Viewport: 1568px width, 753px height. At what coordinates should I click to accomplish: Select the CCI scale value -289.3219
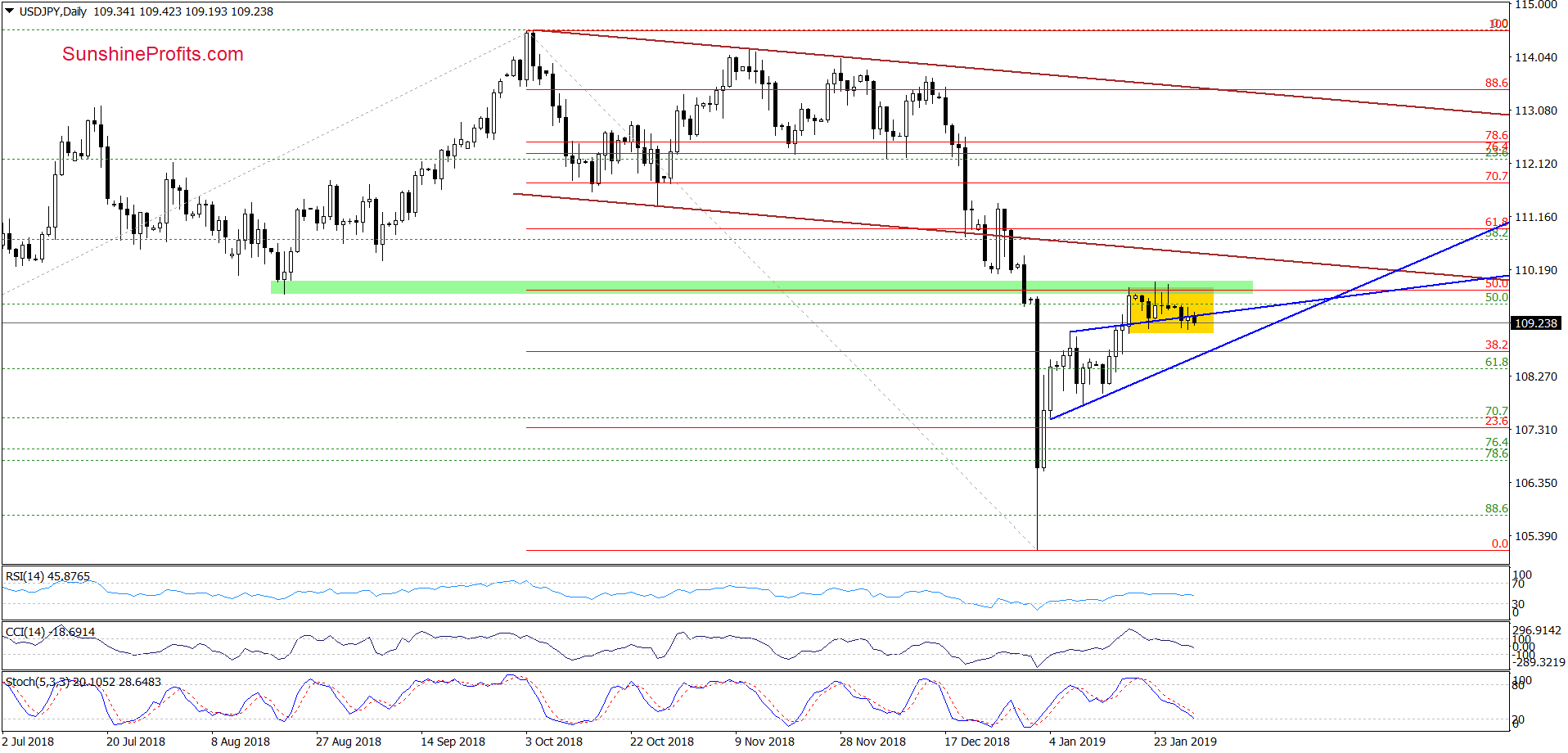click(1539, 662)
